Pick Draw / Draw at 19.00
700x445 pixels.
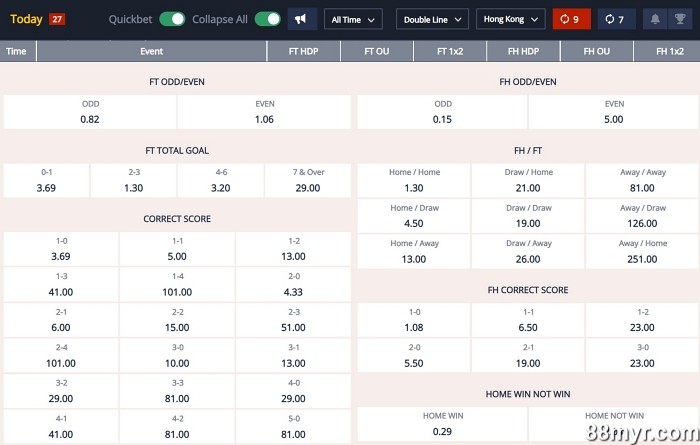click(x=528, y=216)
